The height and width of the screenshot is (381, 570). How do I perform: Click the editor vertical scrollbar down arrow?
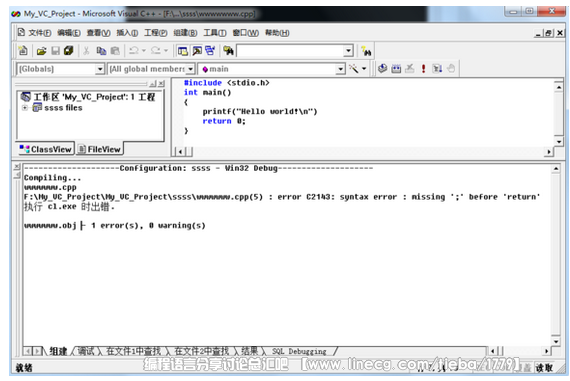pyautogui.click(x=559, y=141)
